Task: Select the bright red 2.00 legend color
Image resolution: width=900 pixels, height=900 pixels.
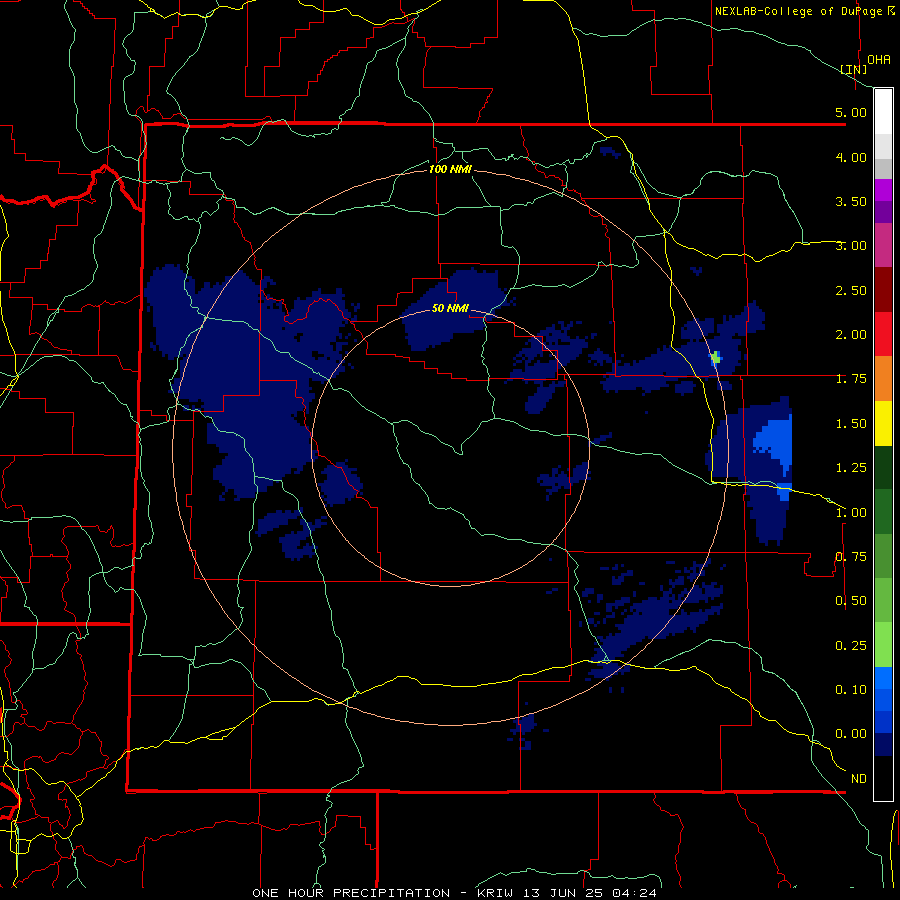Action: (883, 334)
